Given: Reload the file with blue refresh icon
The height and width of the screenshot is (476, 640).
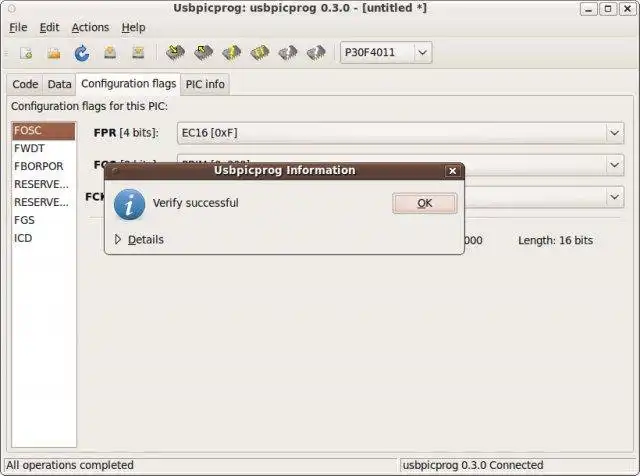Looking at the screenshot, I should 82,53.
